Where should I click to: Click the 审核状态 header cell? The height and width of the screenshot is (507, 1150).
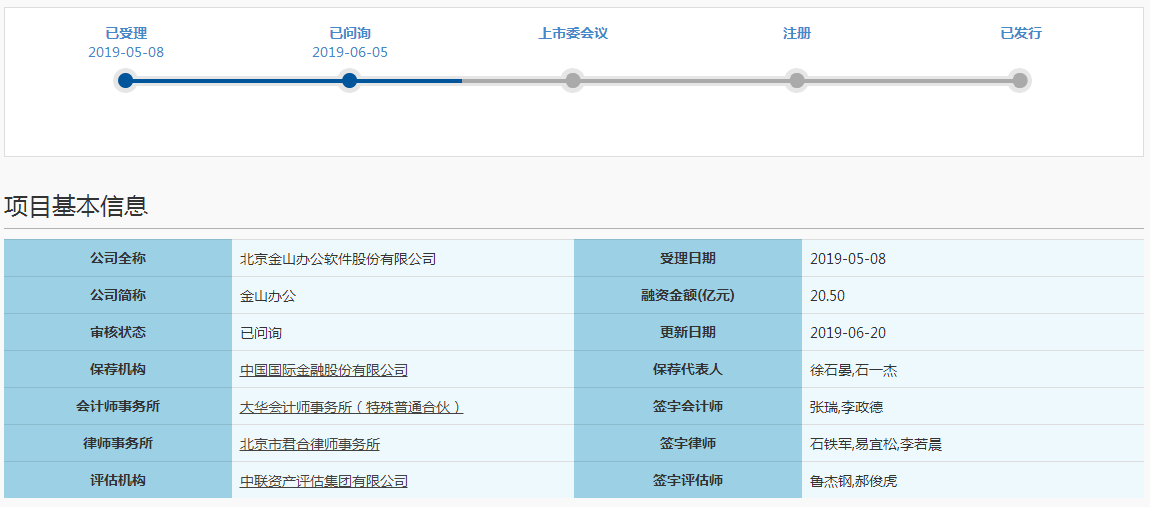click(x=118, y=332)
